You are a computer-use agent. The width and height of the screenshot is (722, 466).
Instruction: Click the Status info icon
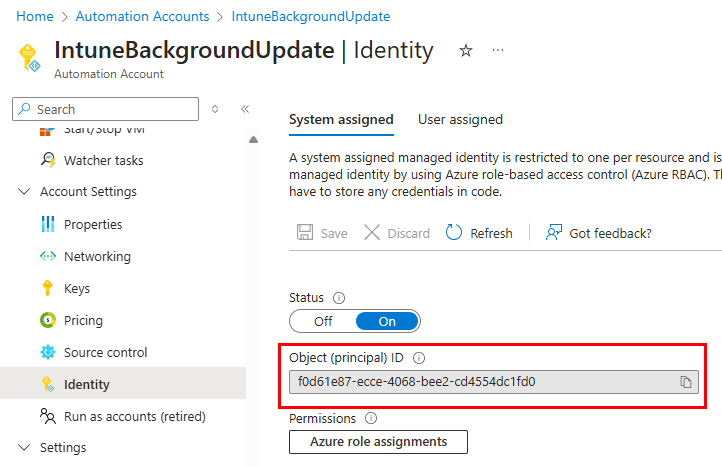[x=339, y=298]
